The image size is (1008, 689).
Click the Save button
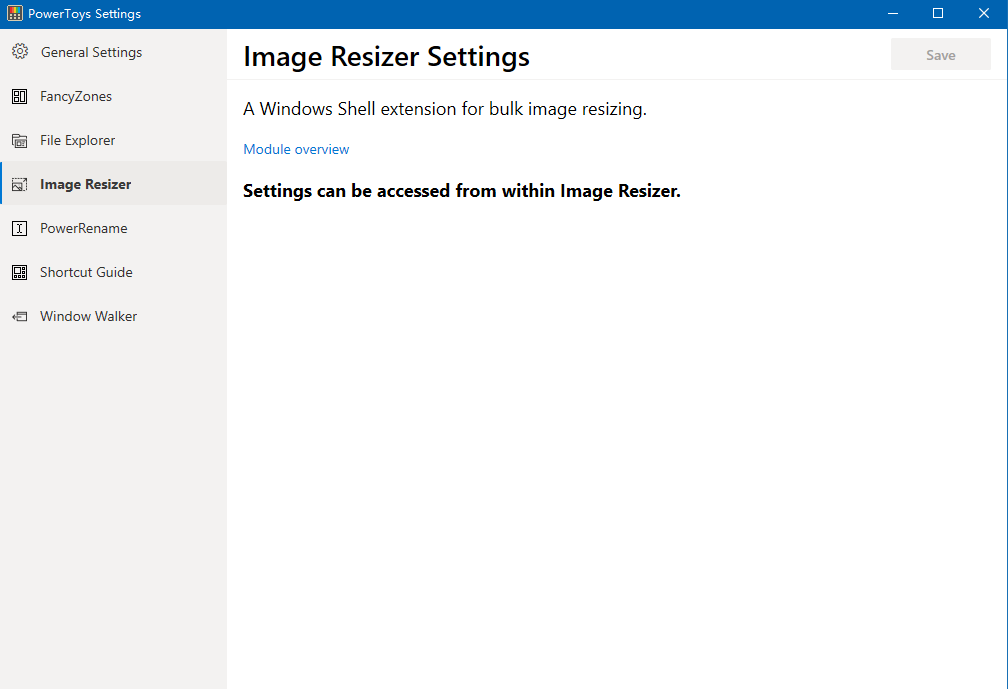pyautogui.click(x=940, y=54)
